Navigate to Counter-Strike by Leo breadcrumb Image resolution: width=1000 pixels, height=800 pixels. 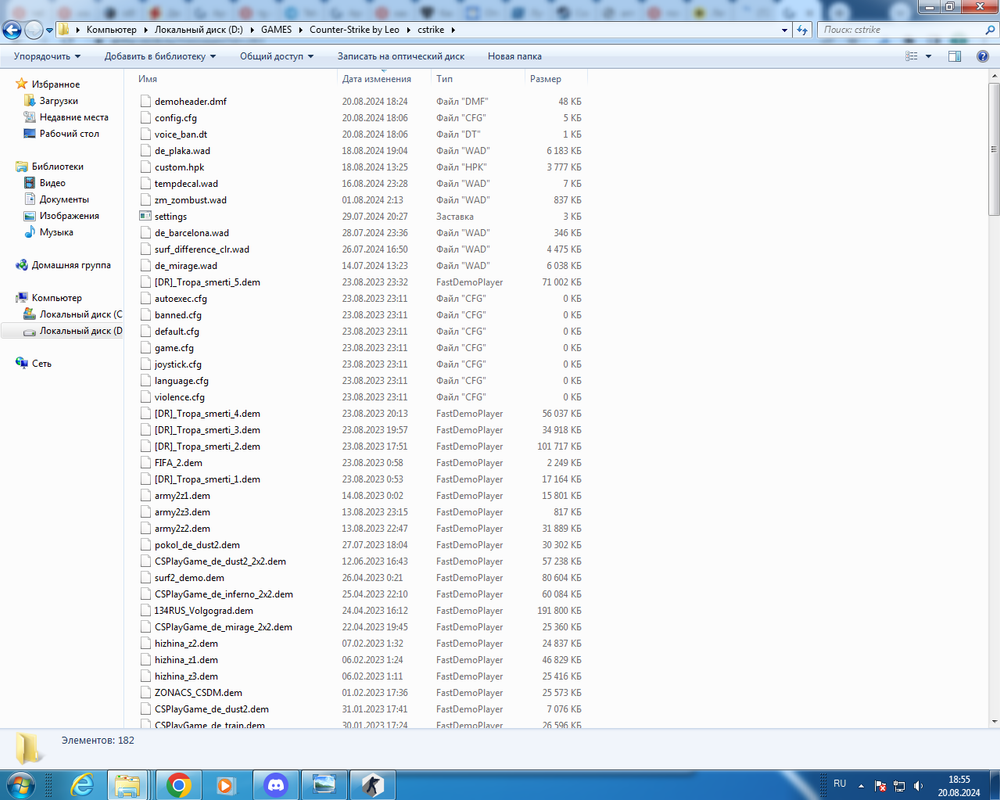click(x=354, y=30)
